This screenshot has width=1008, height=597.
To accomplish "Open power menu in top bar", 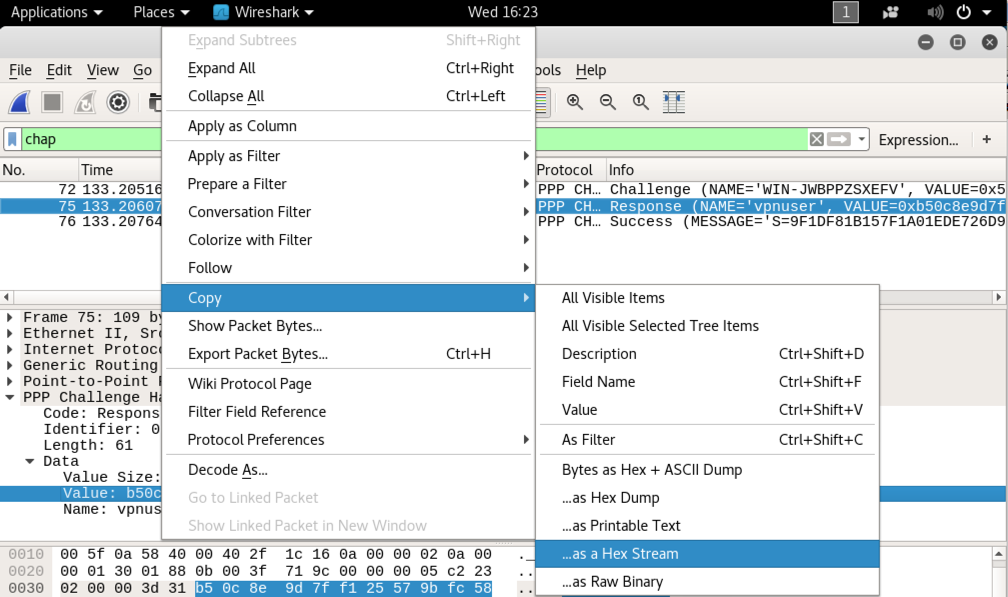I will coord(973,12).
